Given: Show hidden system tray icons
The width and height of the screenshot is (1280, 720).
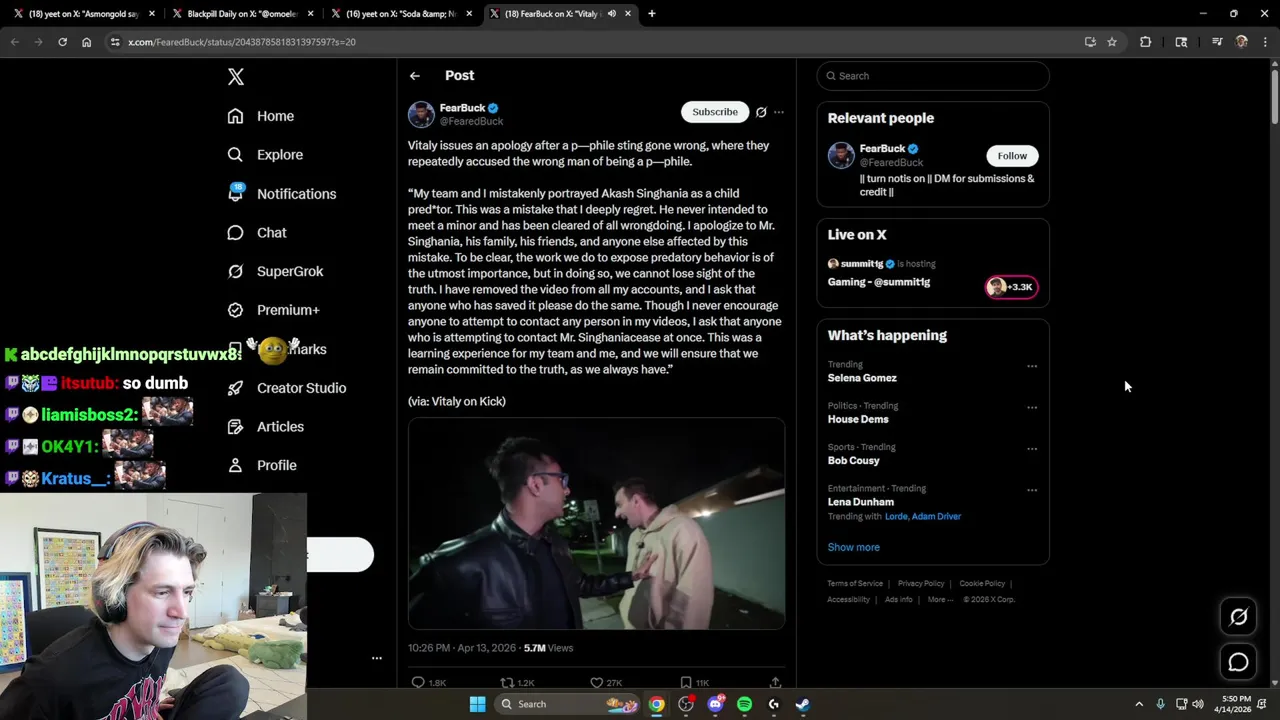Looking at the screenshot, I should [x=1139, y=704].
